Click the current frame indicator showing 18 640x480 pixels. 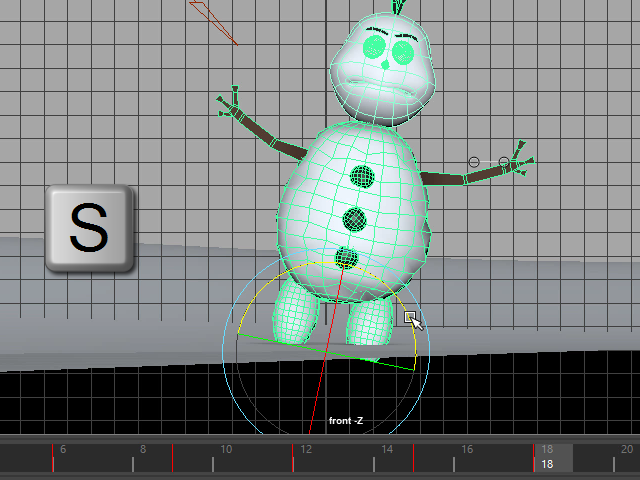click(547, 465)
